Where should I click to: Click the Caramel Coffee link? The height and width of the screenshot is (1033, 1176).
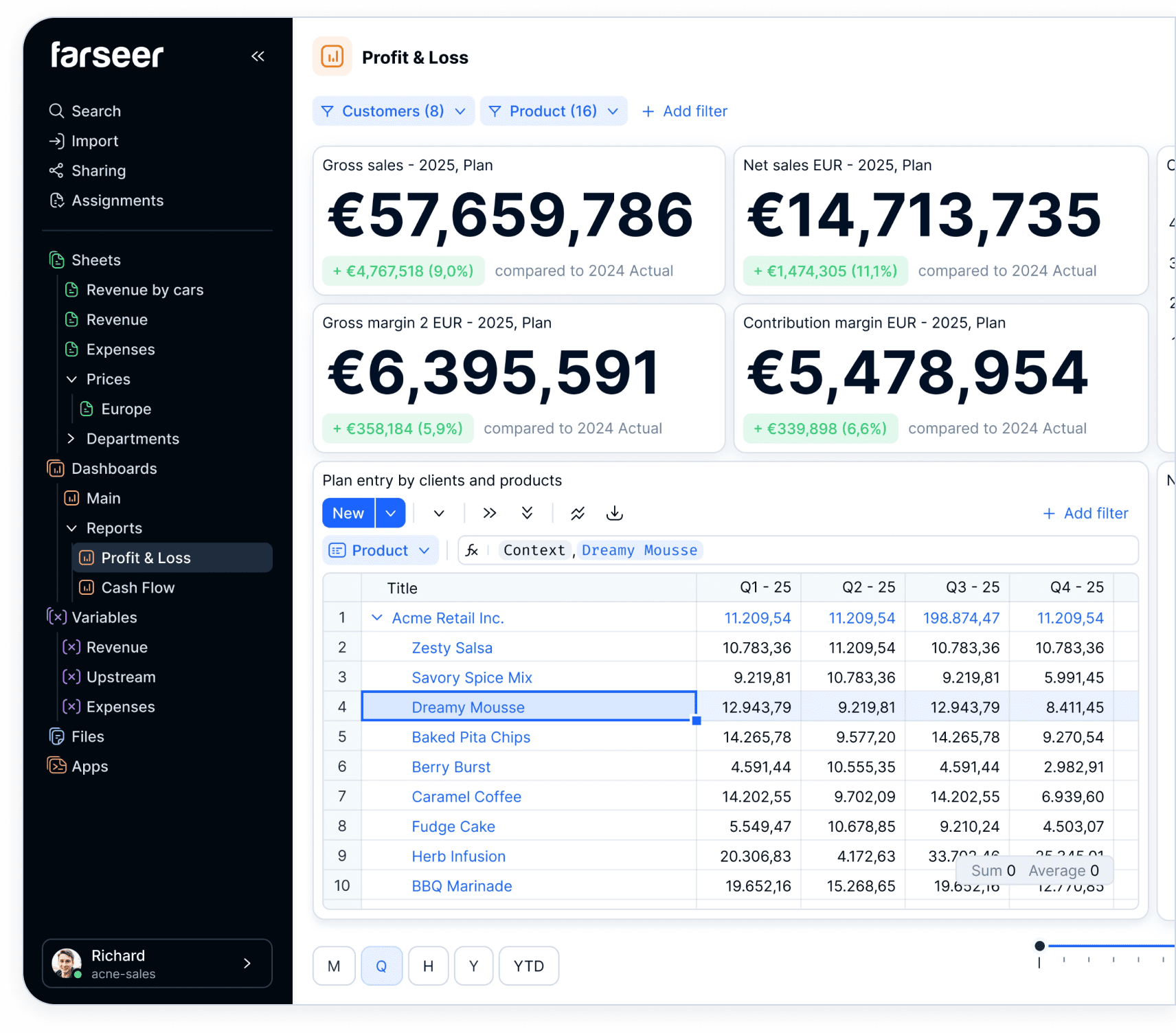click(x=466, y=797)
